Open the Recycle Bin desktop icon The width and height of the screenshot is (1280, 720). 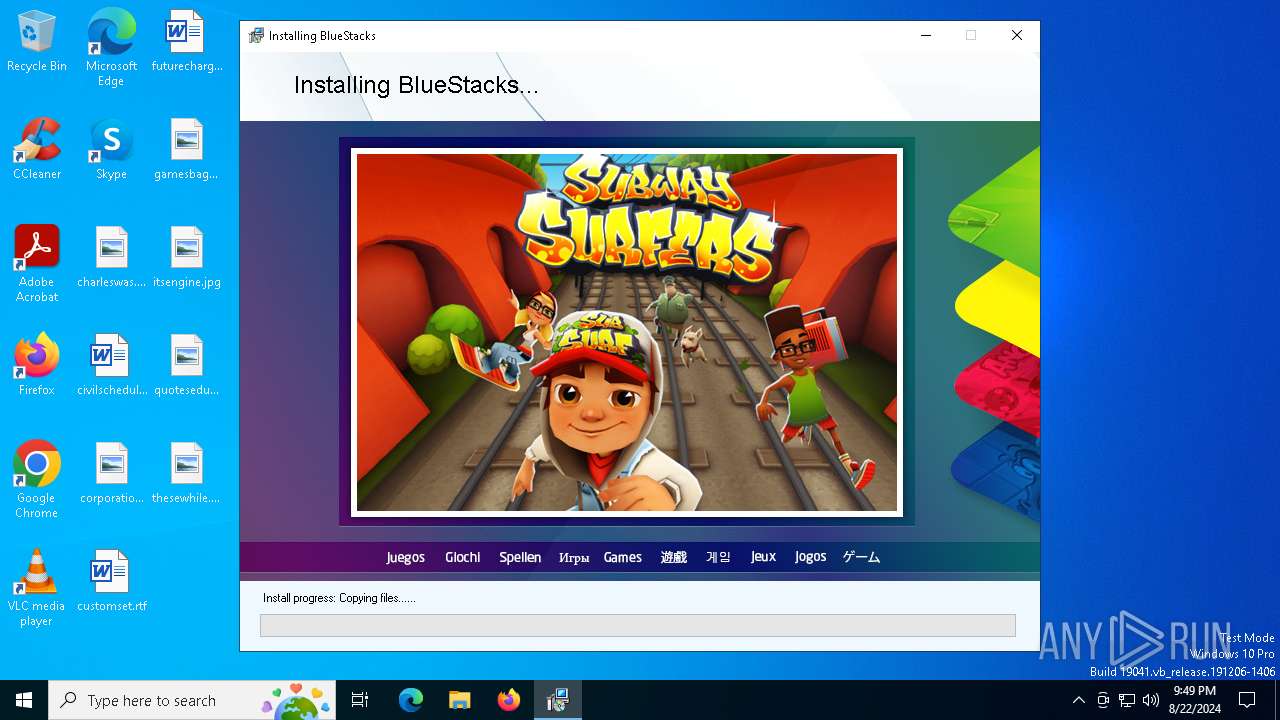(37, 41)
